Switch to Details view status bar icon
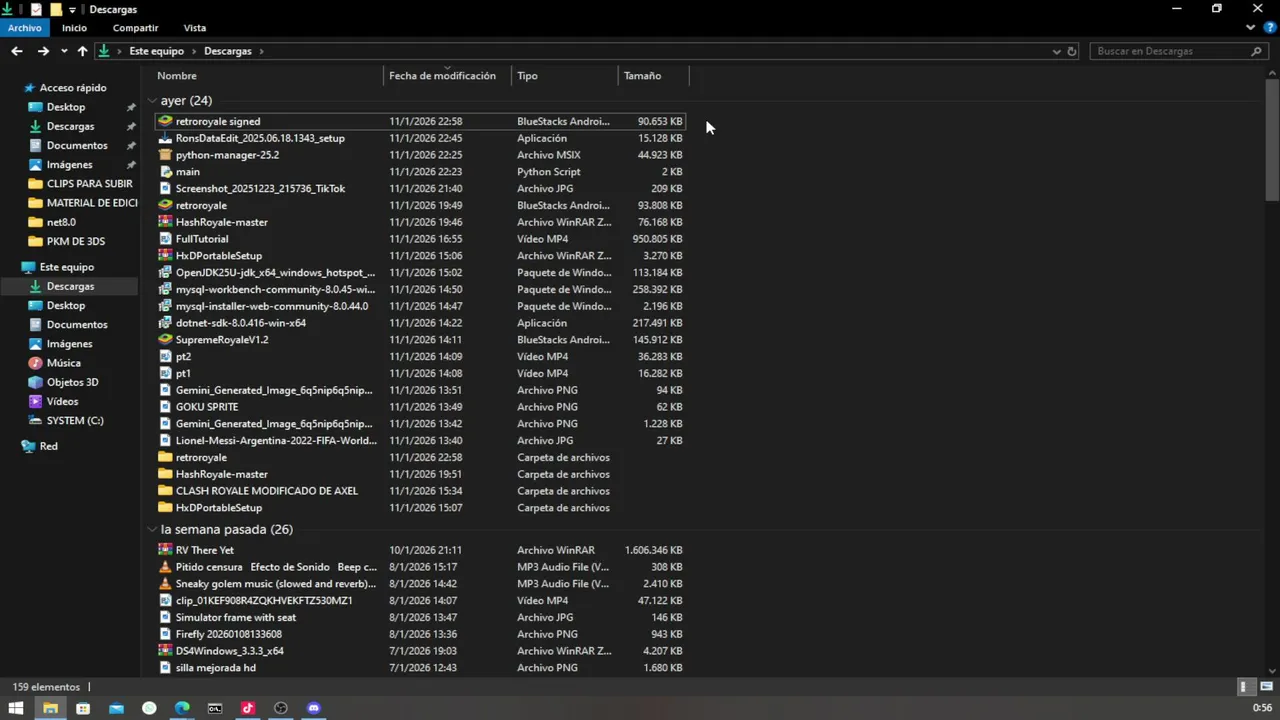 click(x=1245, y=687)
